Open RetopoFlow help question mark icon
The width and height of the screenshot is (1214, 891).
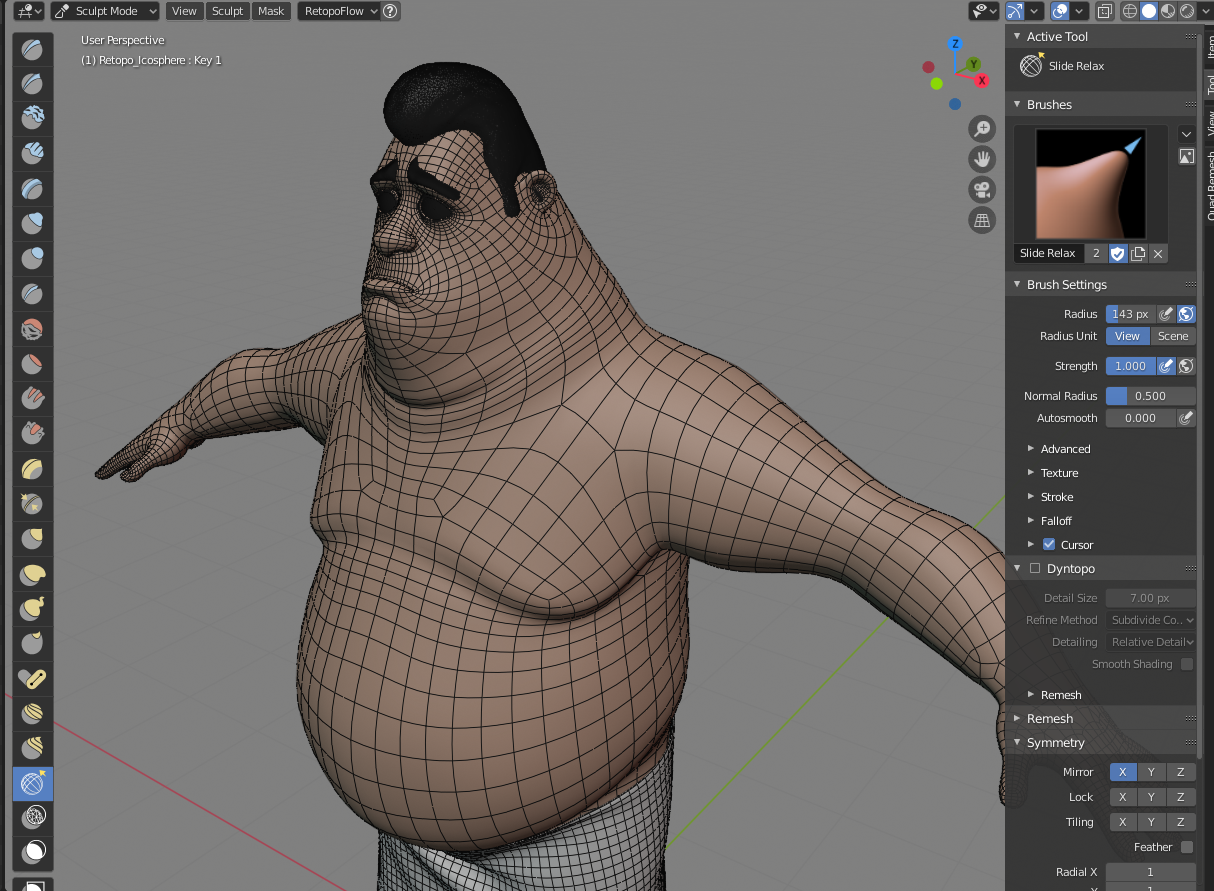click(391, 11)
